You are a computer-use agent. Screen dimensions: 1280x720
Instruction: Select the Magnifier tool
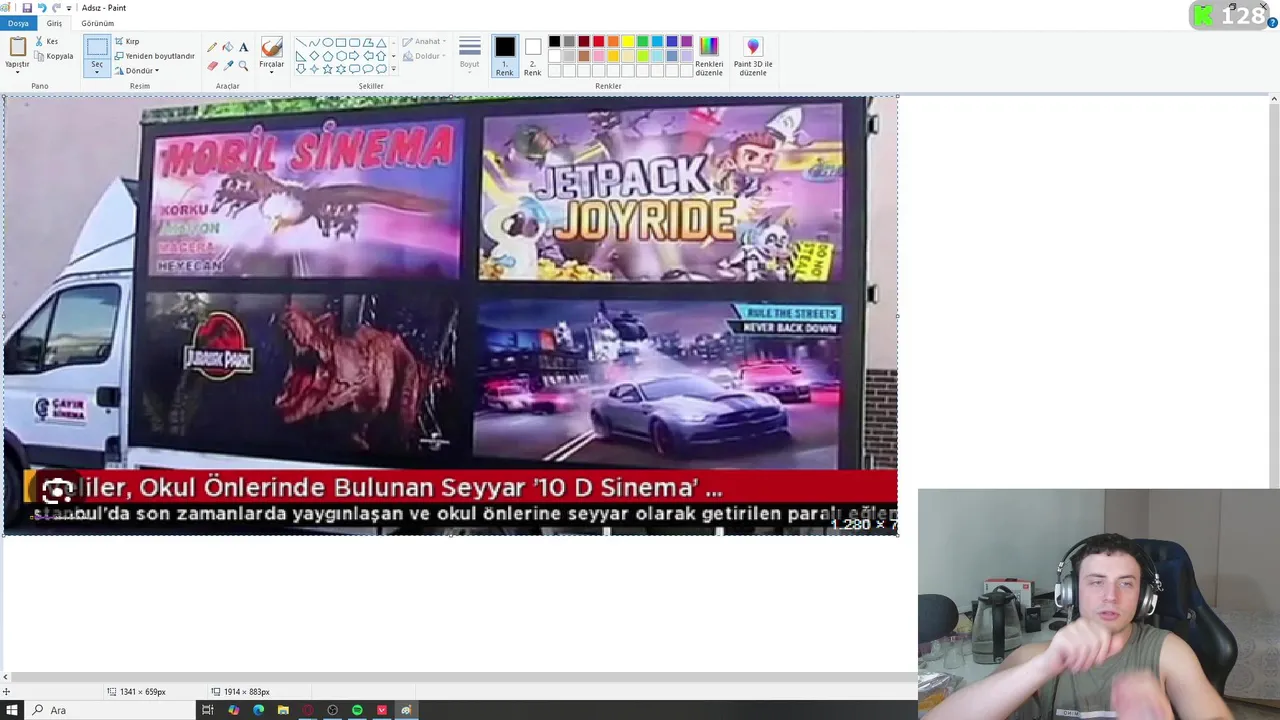[243, 66]
